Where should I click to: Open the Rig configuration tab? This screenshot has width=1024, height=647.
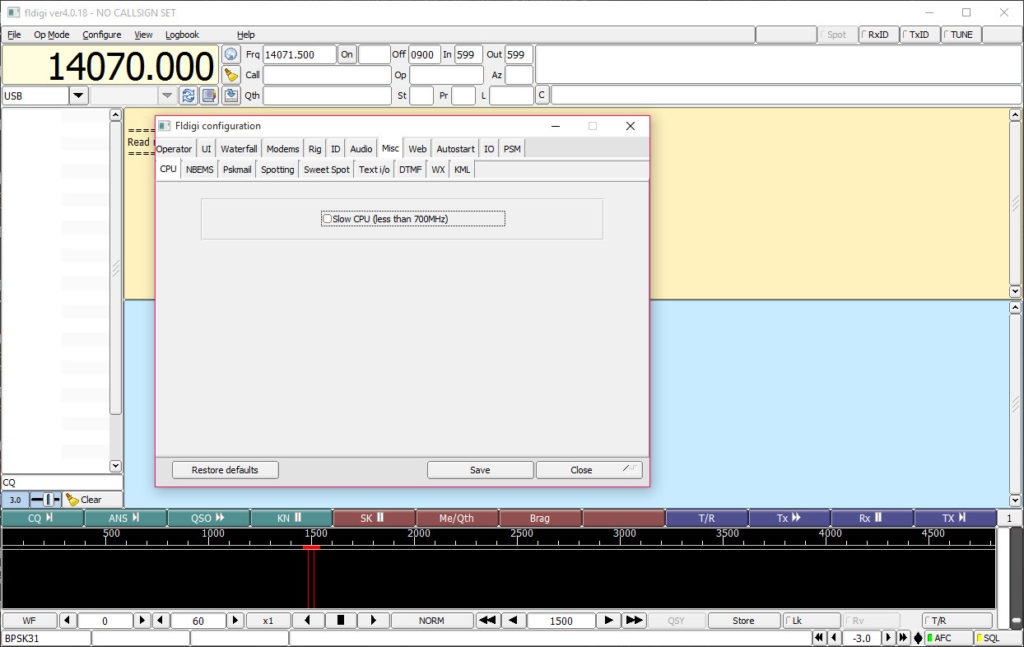tap(315, 149)
